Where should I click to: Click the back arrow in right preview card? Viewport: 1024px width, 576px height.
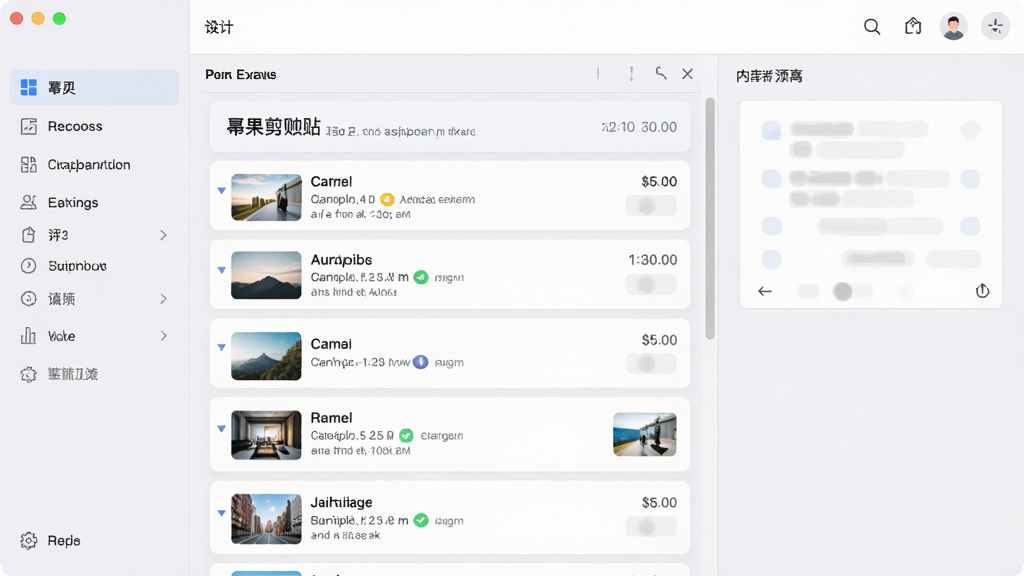click(765, 291)
